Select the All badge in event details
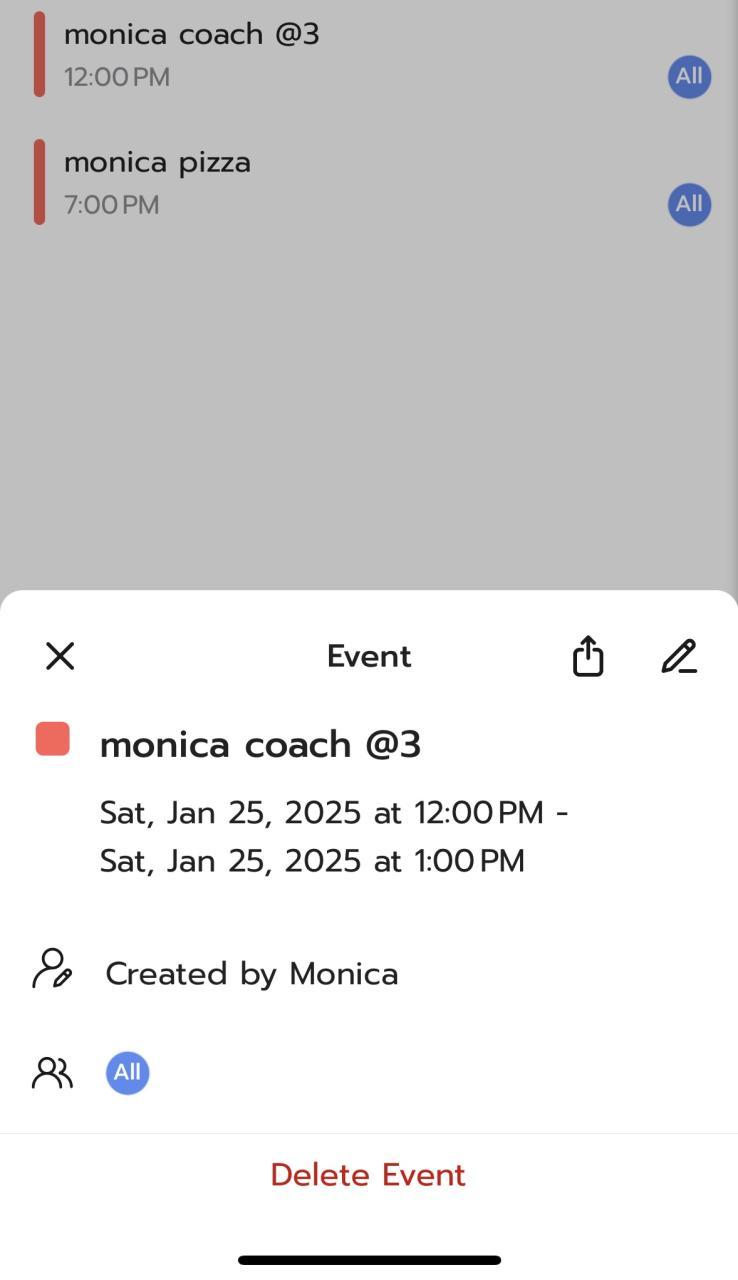Viewport: 738px width, 1280px height. click(x=128, y=1073)
